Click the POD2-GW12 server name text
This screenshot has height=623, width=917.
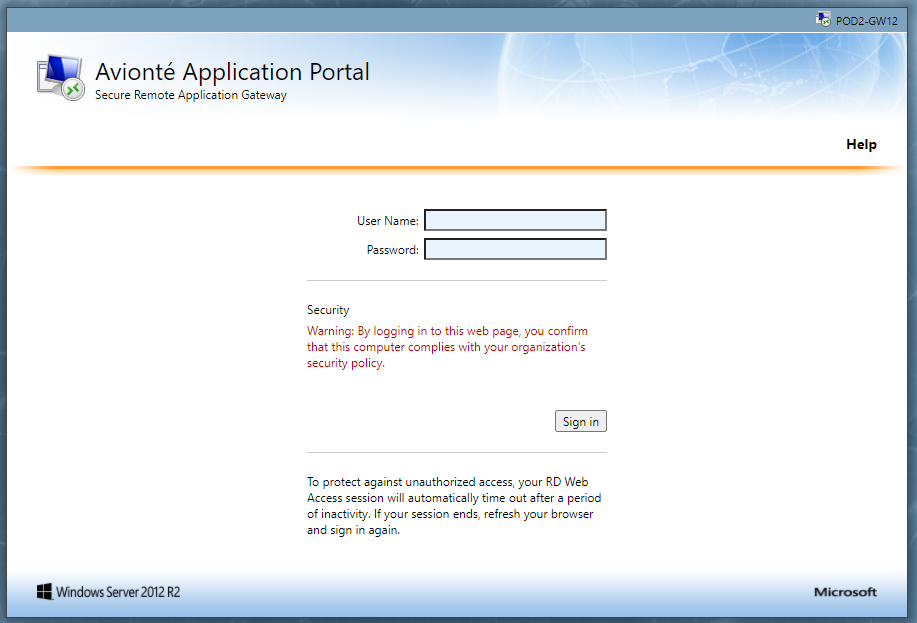[x=866, y=21]
